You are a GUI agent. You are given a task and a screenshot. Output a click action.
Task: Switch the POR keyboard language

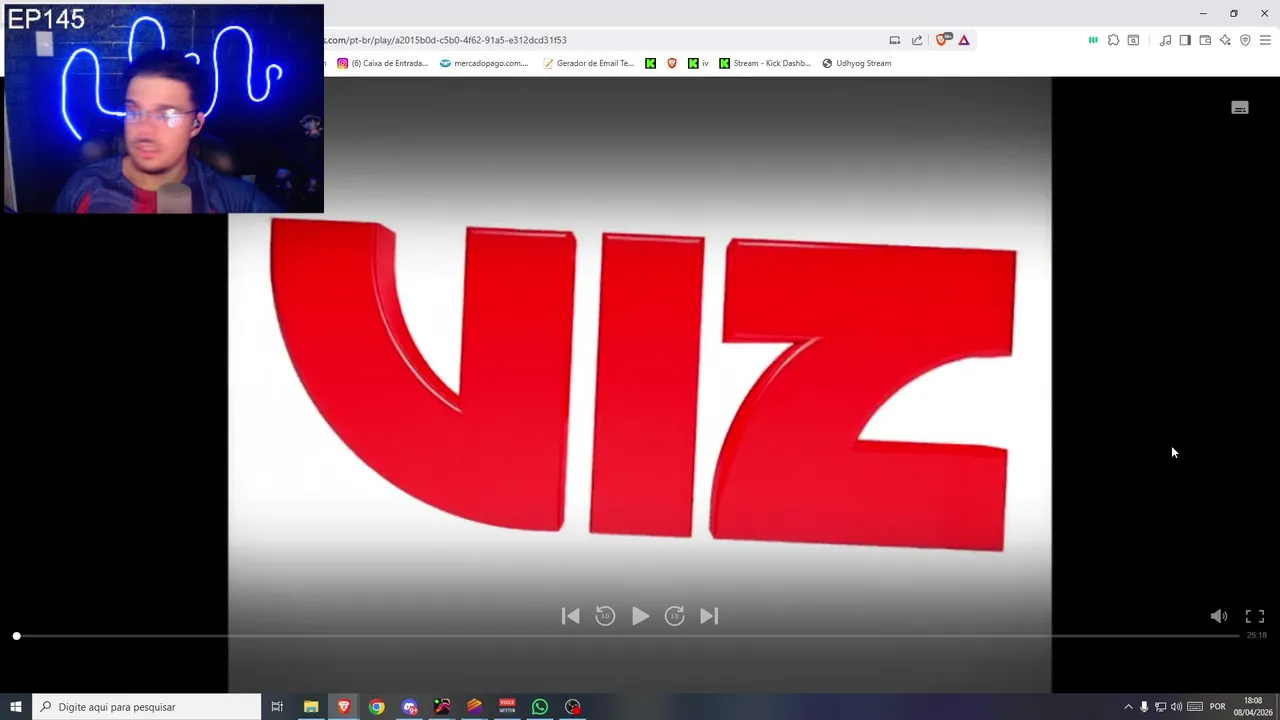click(x=1217, y=707)
